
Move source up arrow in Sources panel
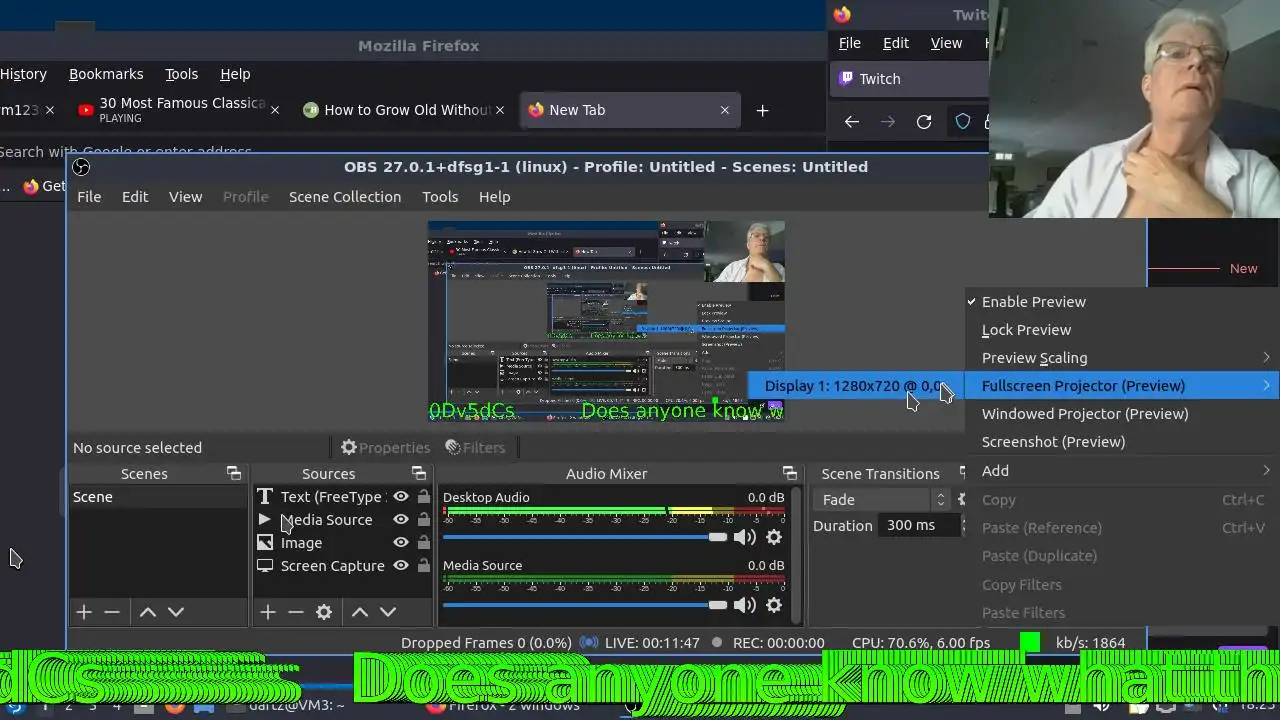pyautogui.click(x=360, y=612)
